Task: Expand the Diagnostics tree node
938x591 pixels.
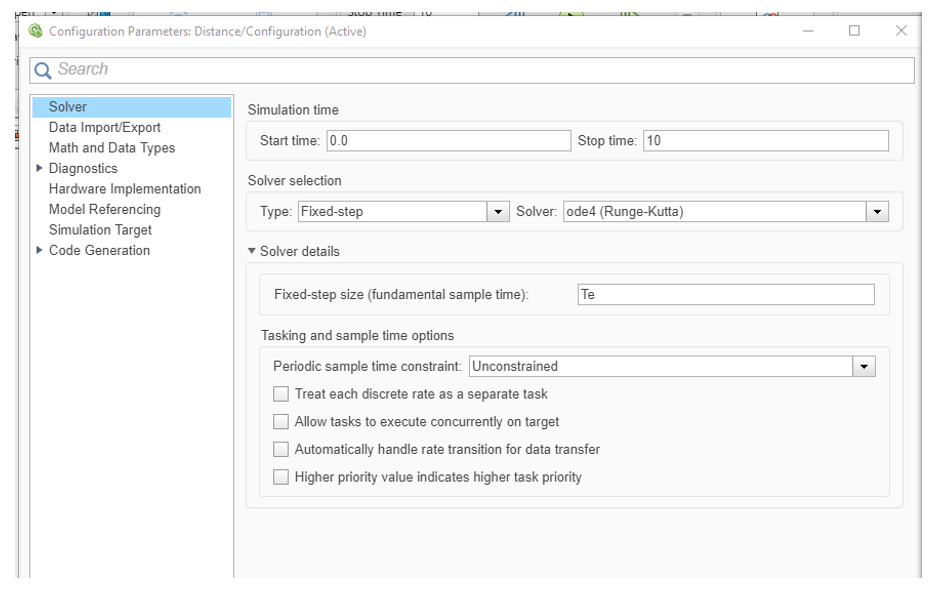Action: click(39, 168)
